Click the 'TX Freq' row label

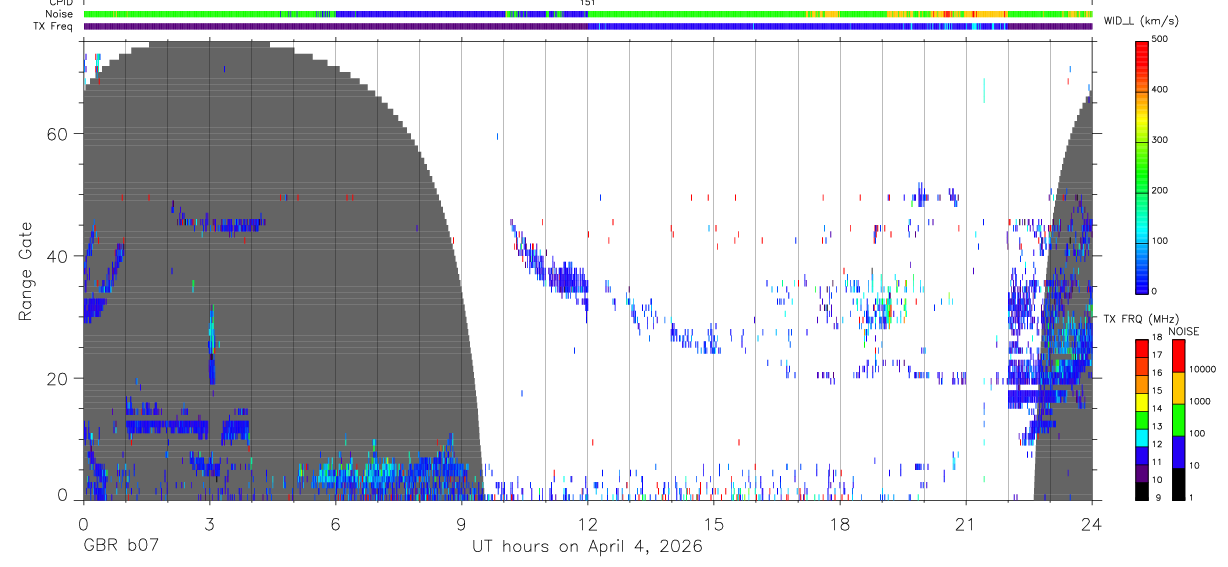[x=54, y=26]
